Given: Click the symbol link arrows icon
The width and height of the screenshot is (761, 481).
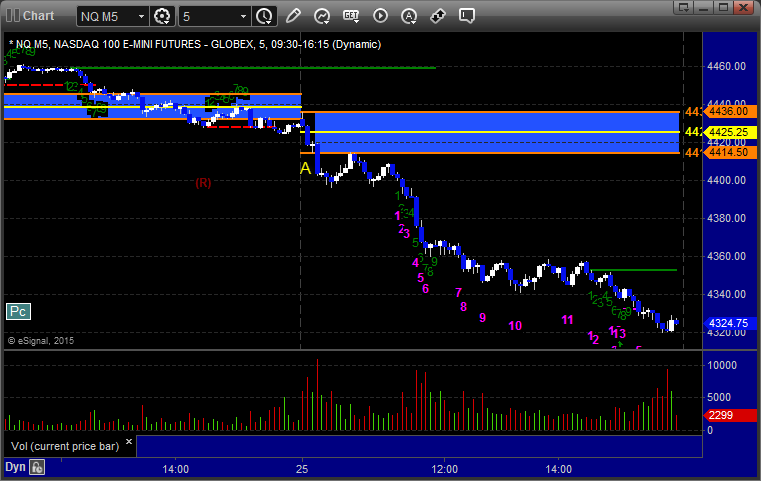Looking at the screenshot, I should pos(438,16).
